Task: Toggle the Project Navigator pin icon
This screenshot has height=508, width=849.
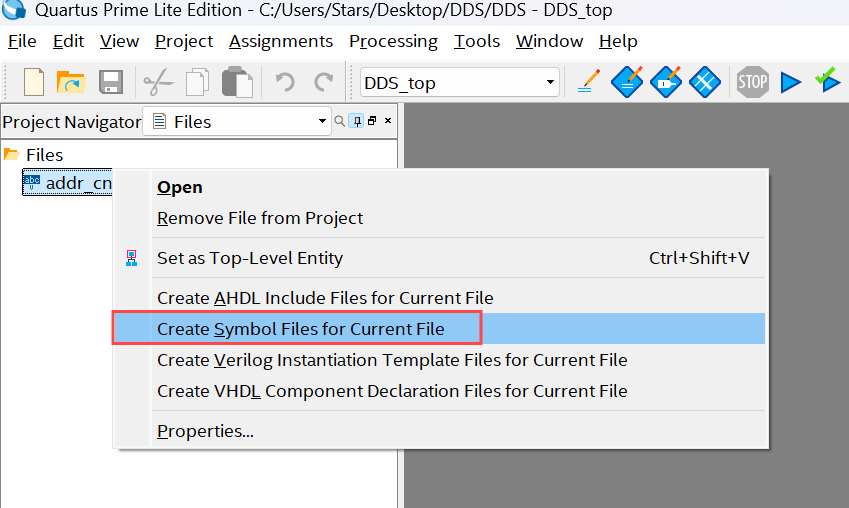Action: 357,121
